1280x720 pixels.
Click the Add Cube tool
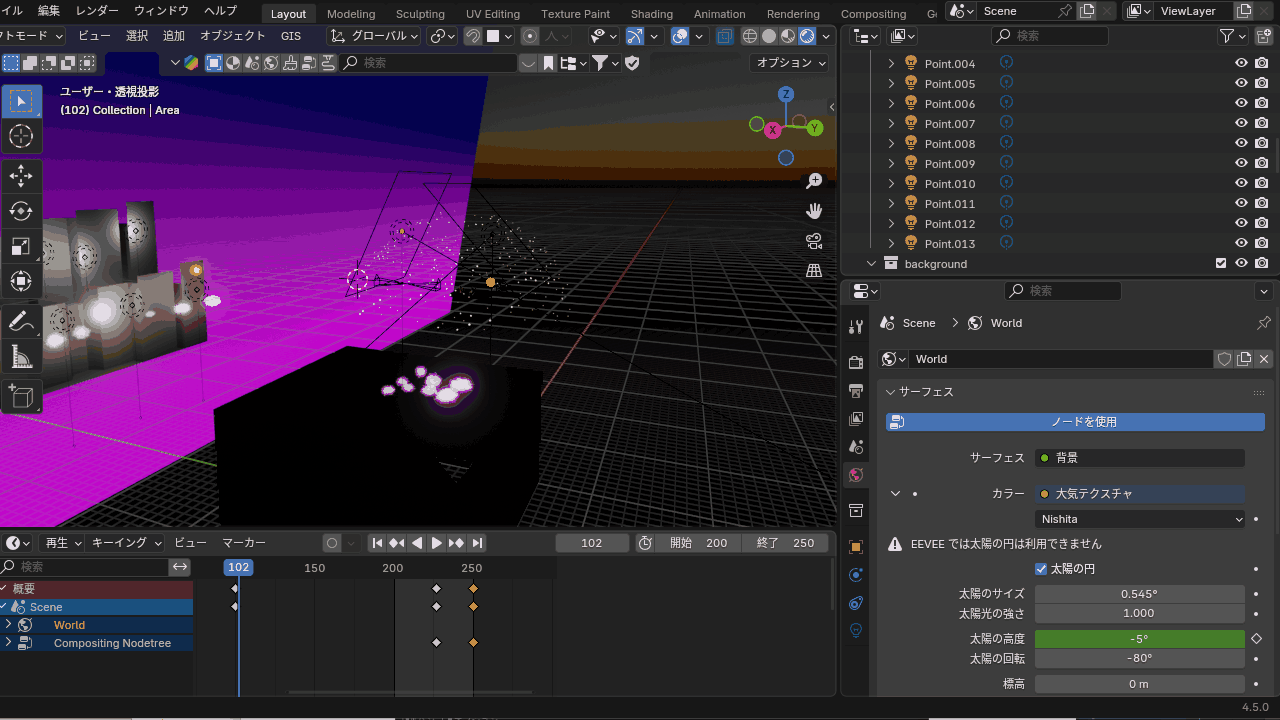point(21,396)
